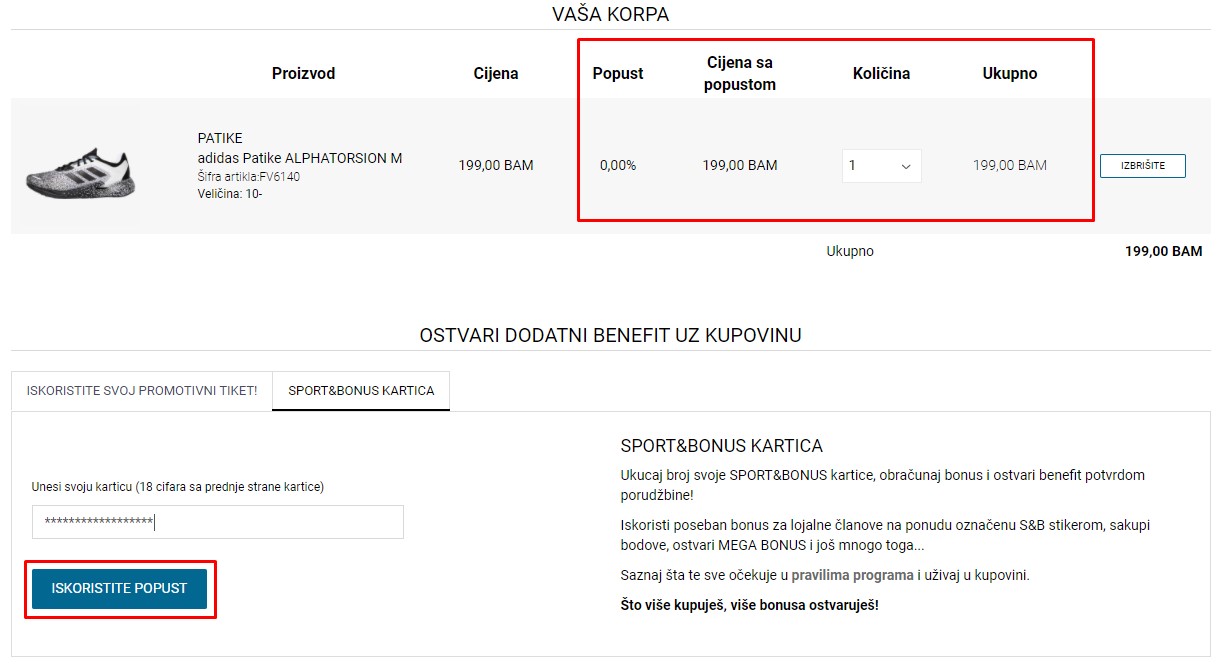The height and width of the screenshot is (669, 1220).
Task: Click the bold 199,00 BAM cart total
Action: pyautogui.click(x=1163, y=251)
